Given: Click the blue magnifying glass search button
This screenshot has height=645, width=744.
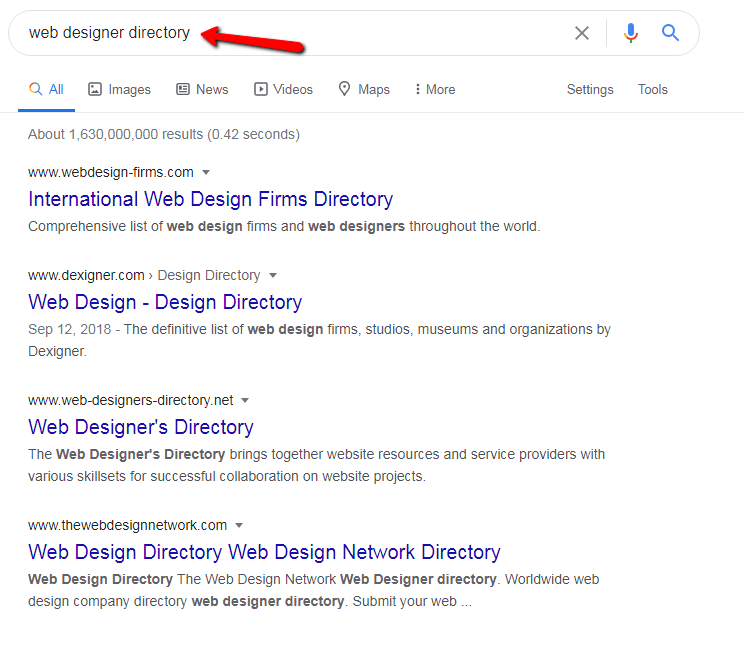Looking at the screenshot, I should point(670,33).
